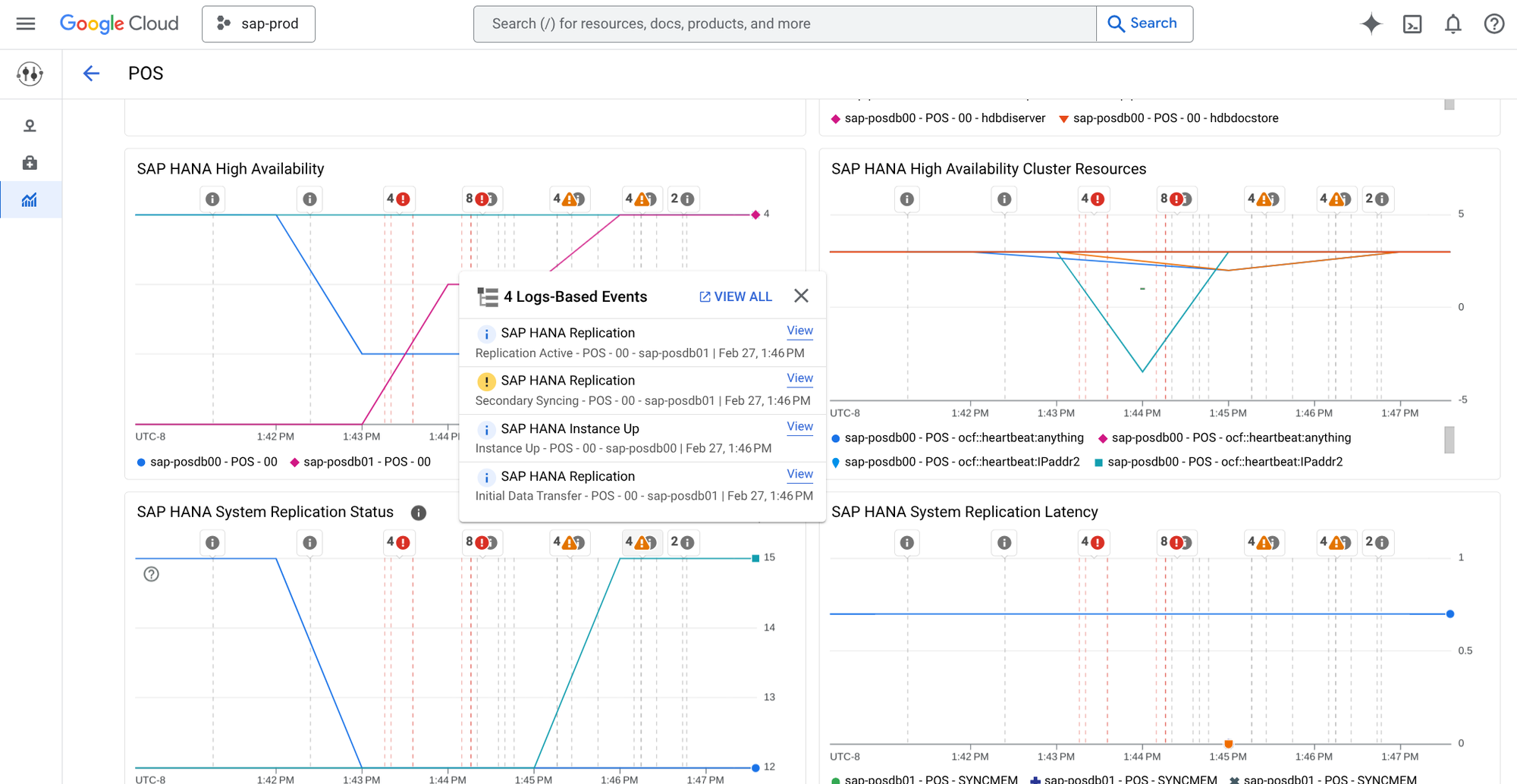View the Secondary Syncing event
Image resolution: width=1517 pixels, height=784 pixels.
(x=799, y=378)
